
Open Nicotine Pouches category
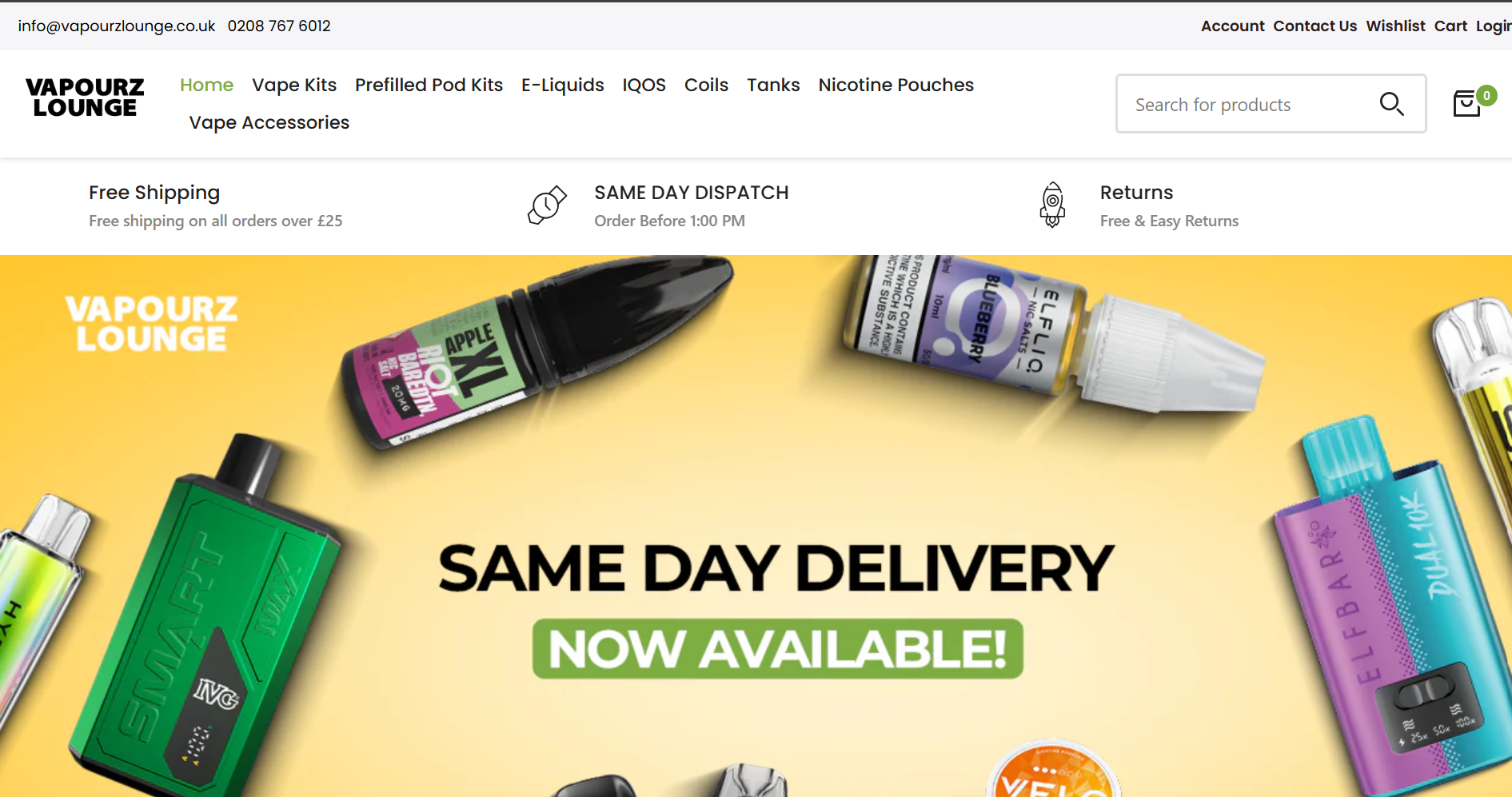pyautogui.click(x=896, y=85)
